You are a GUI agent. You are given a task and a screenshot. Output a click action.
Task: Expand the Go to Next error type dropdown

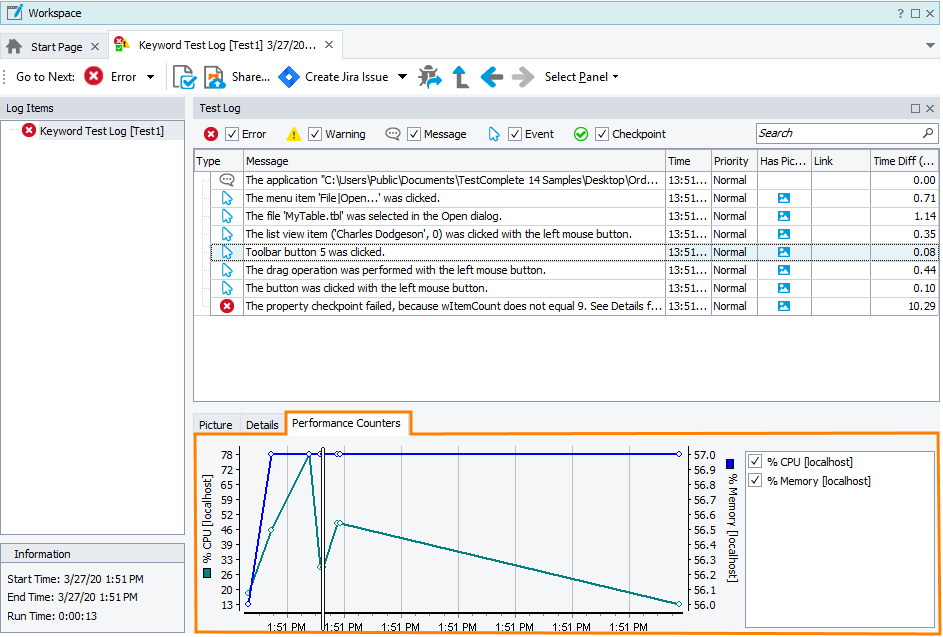click(151, 77)
